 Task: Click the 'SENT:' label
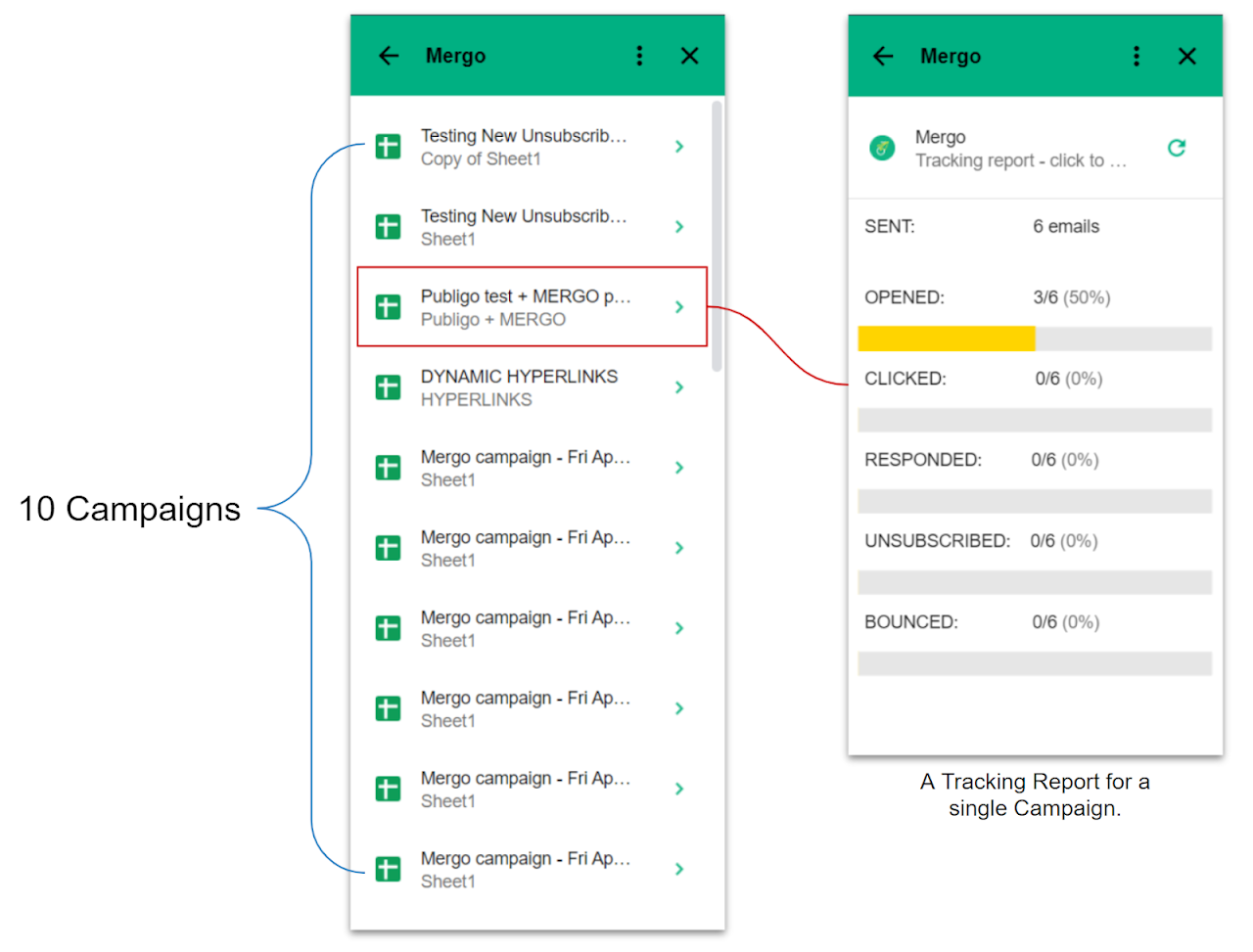[x=890, y=226]
